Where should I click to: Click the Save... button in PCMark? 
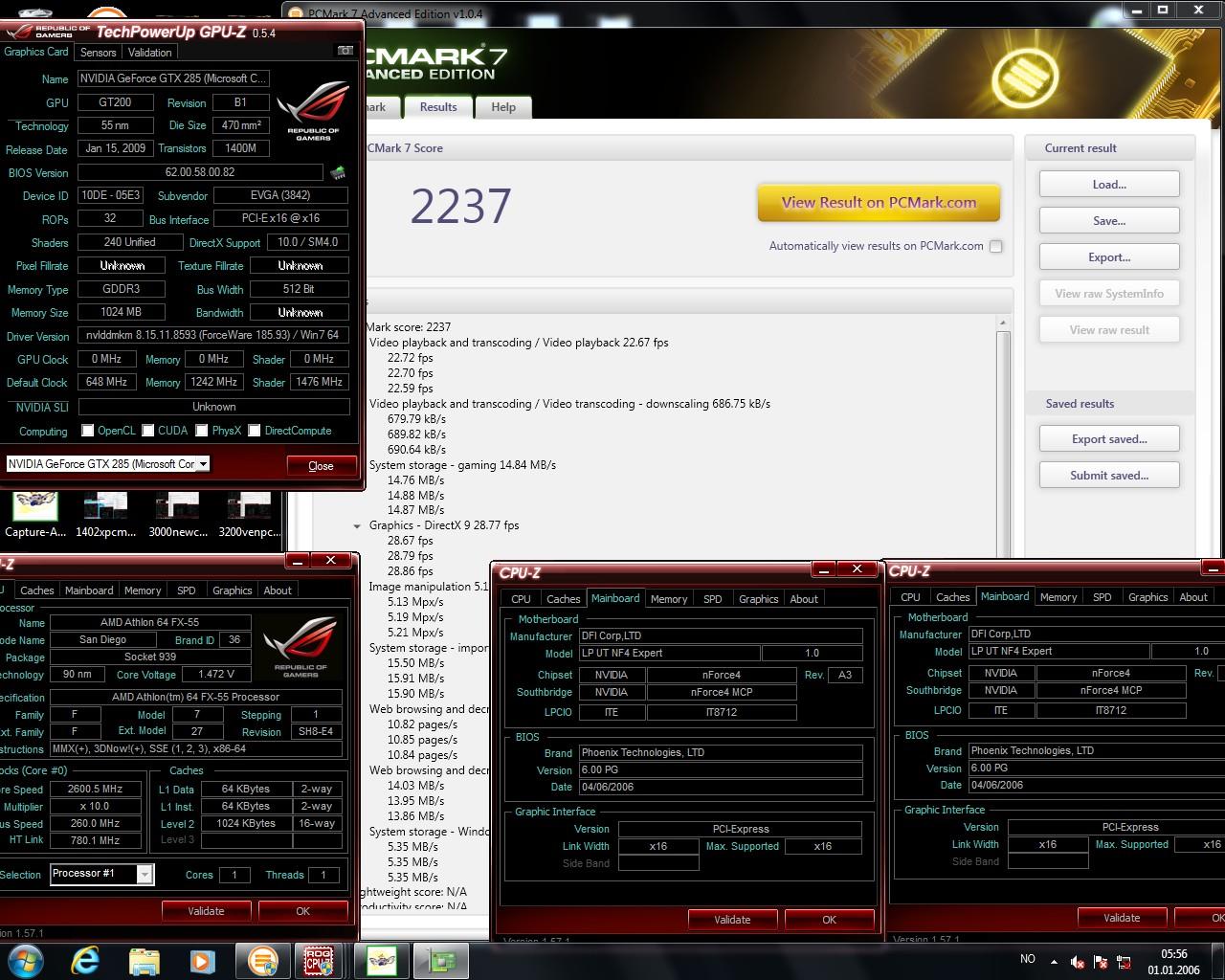click(x=1109, y=221)
